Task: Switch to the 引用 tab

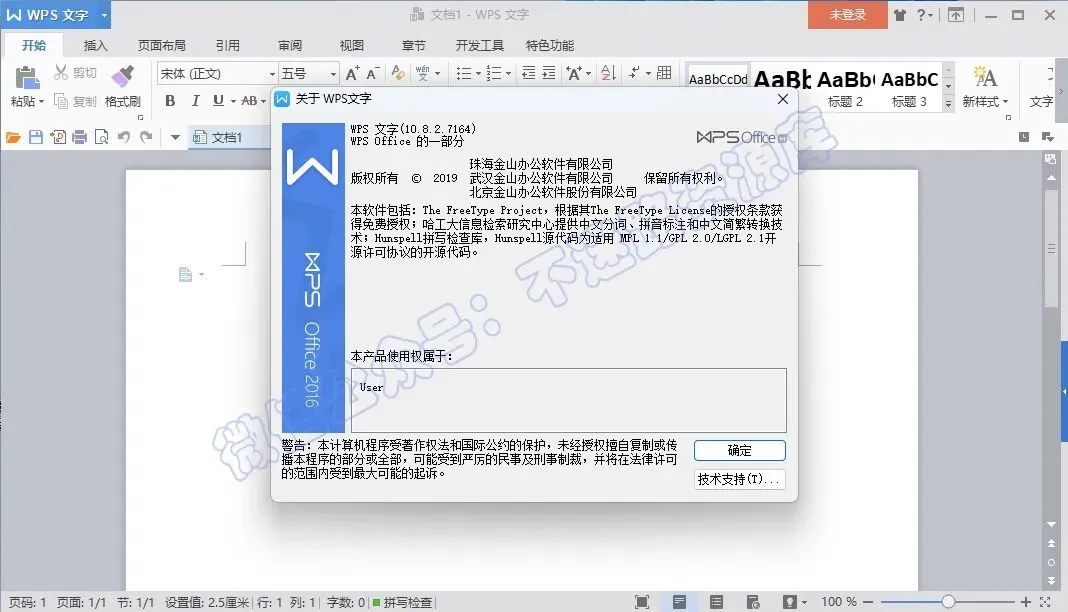Action: click(227, 46)
